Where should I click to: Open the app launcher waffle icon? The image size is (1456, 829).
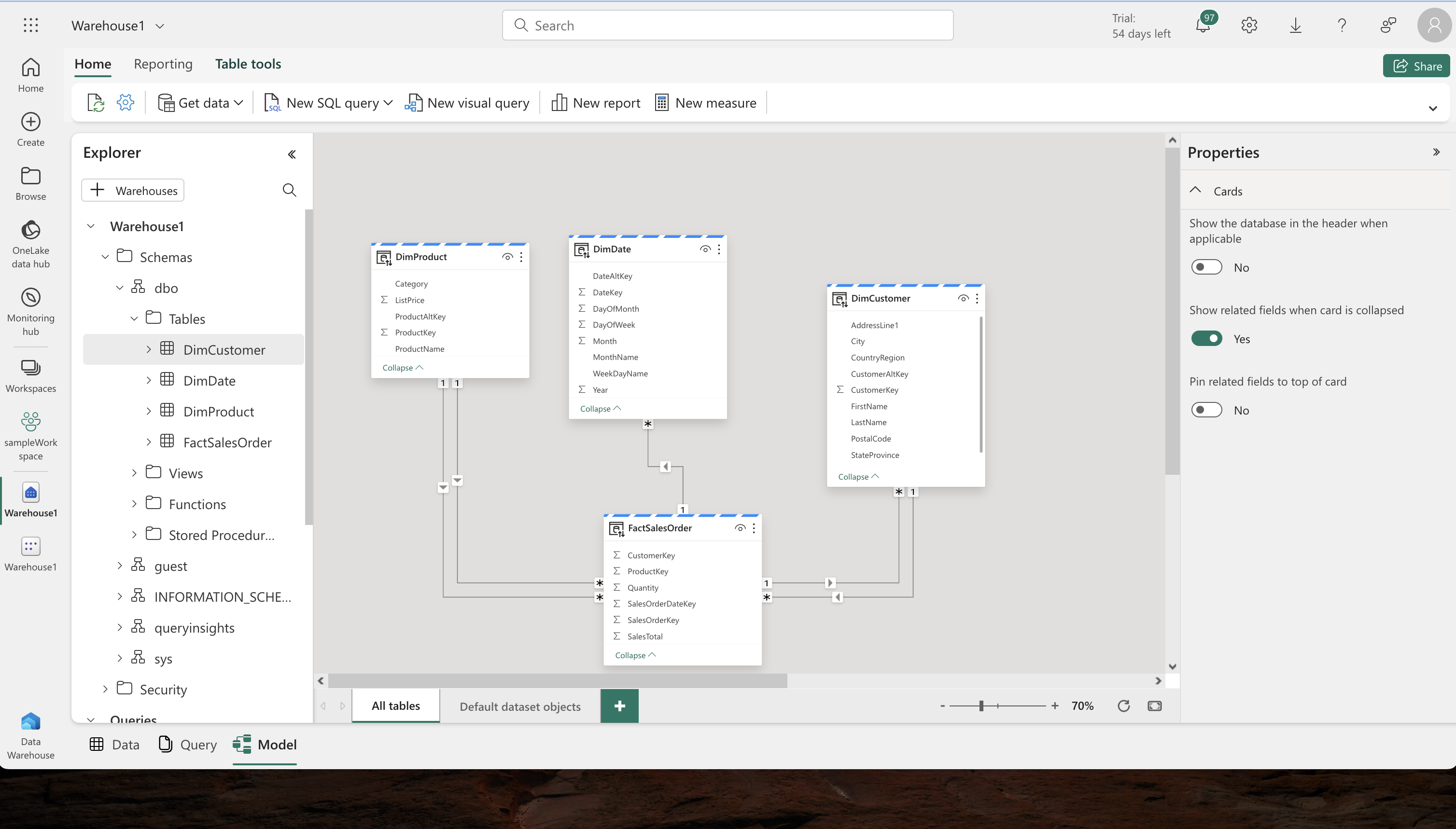pyautogui.click(x=31, y=25)
